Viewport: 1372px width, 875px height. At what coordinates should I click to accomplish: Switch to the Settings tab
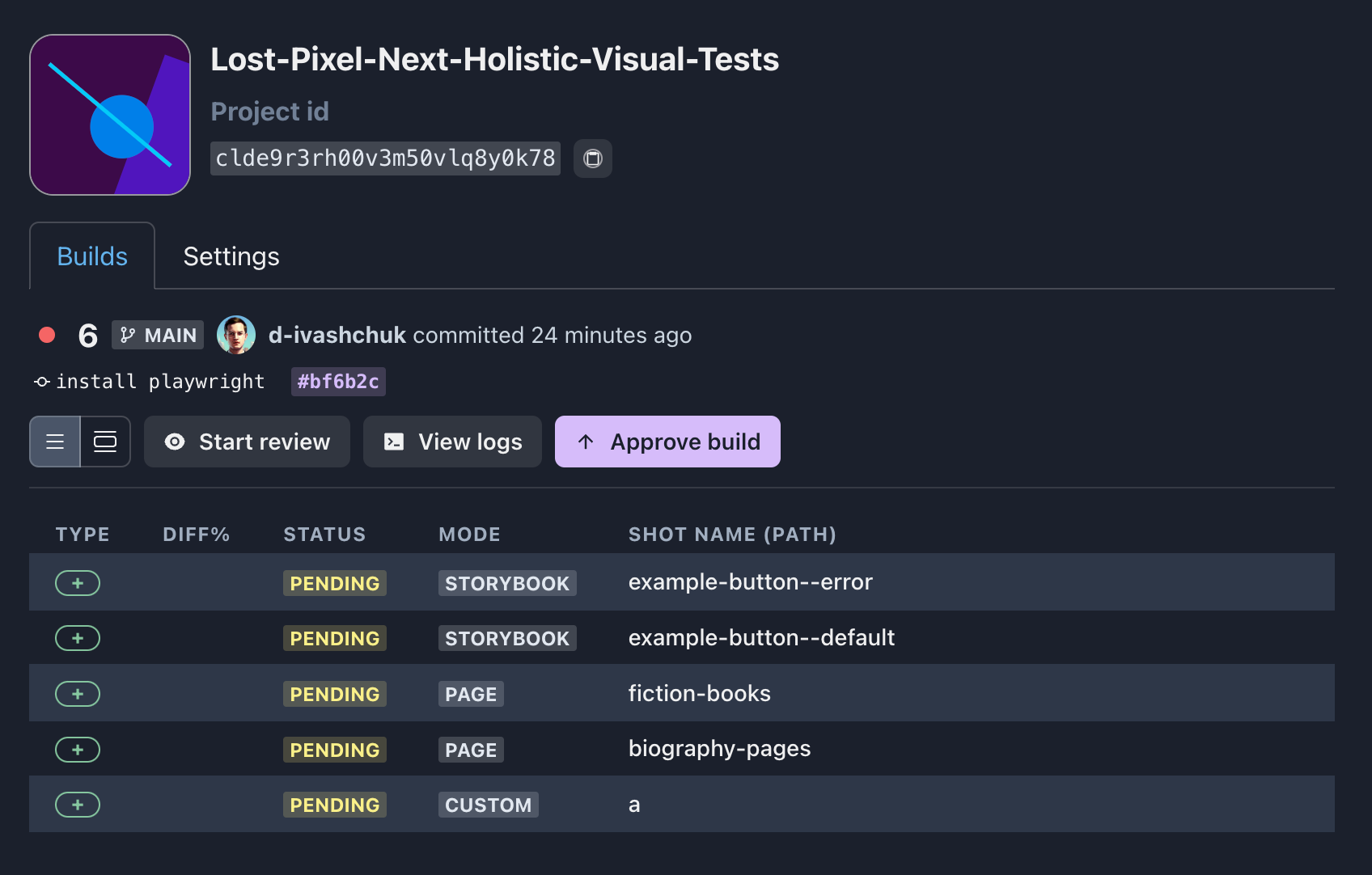[x=231, y=256]
